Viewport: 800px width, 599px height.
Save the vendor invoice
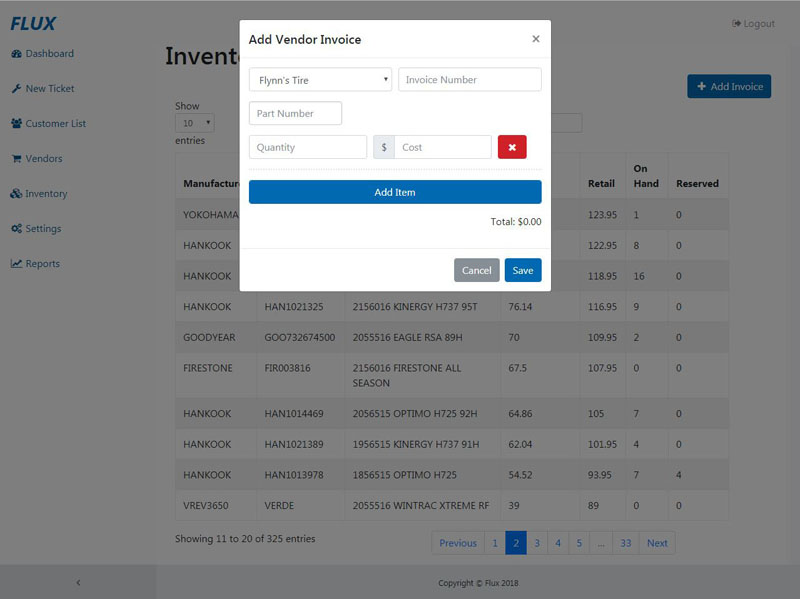(522, 270)
